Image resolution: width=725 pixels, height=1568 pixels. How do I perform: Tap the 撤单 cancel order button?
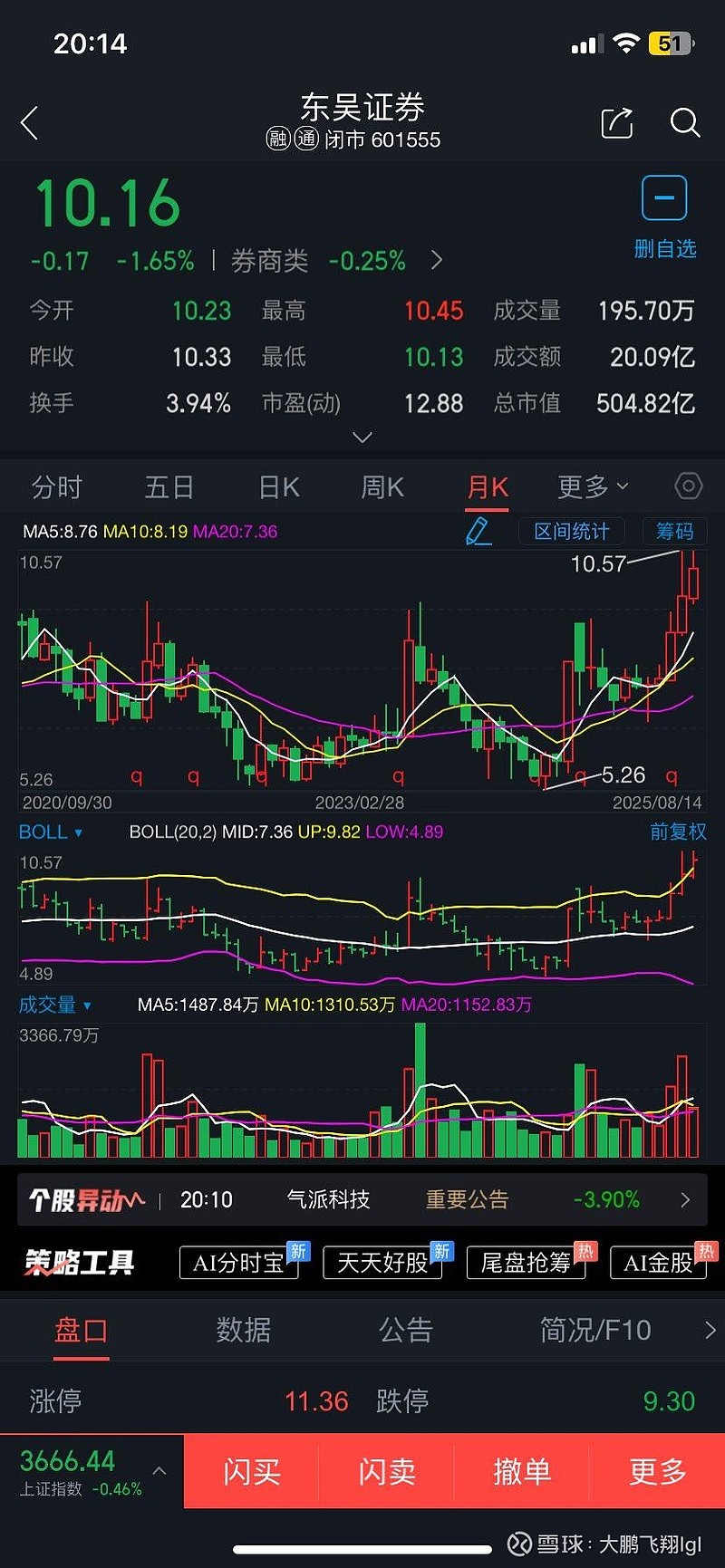[522, 1471]
